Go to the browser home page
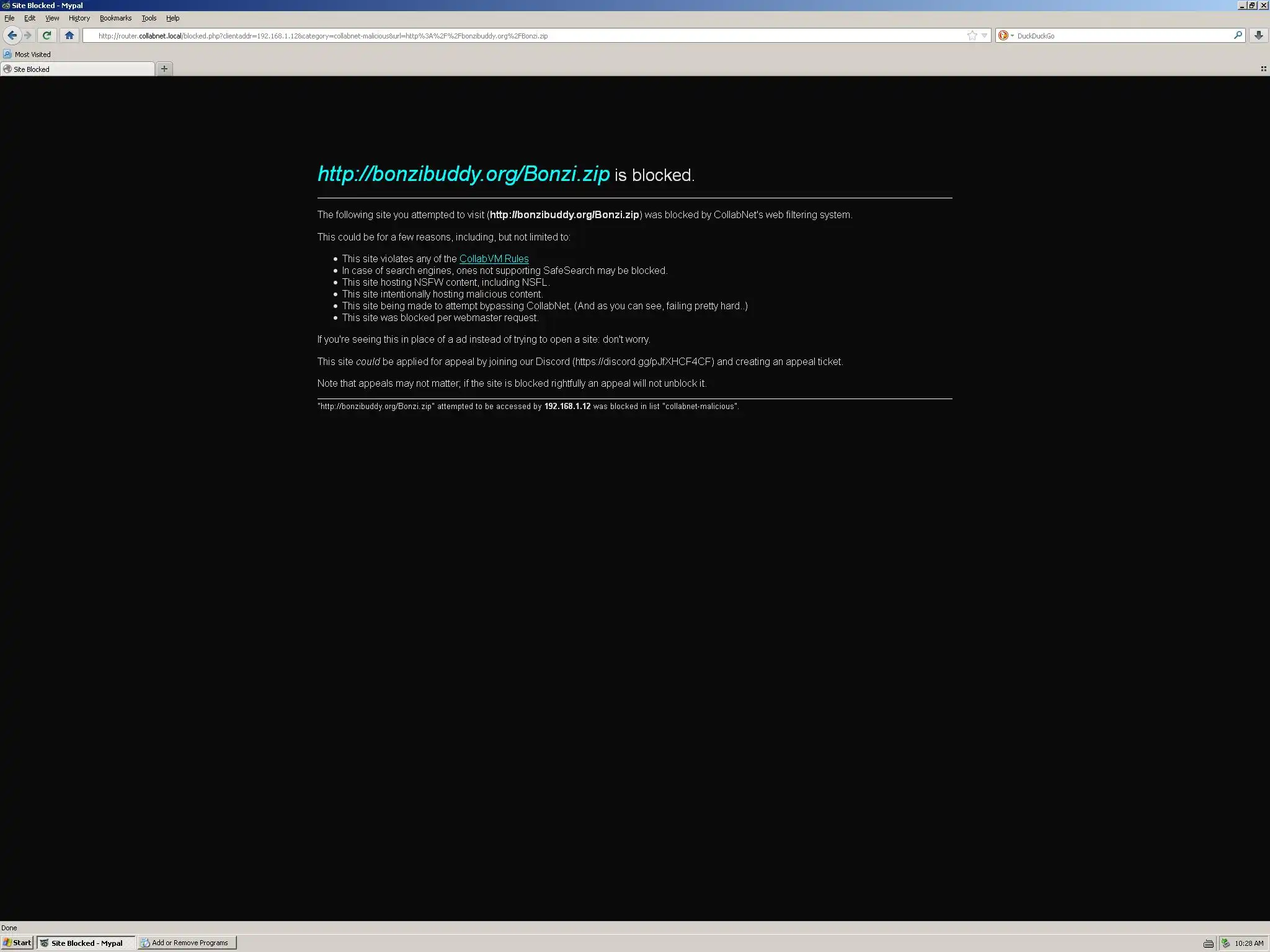Screen dimensions: 1270x952 click(x=69, y=35)
